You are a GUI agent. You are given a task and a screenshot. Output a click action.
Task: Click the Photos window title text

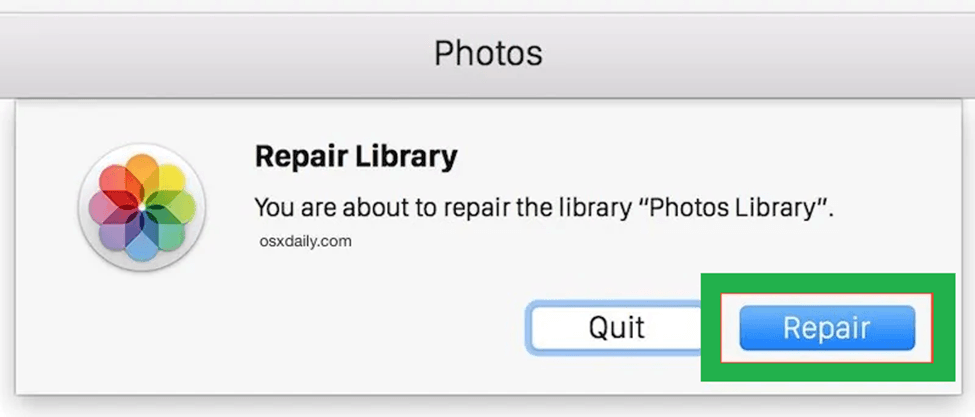tap(487, 52)
